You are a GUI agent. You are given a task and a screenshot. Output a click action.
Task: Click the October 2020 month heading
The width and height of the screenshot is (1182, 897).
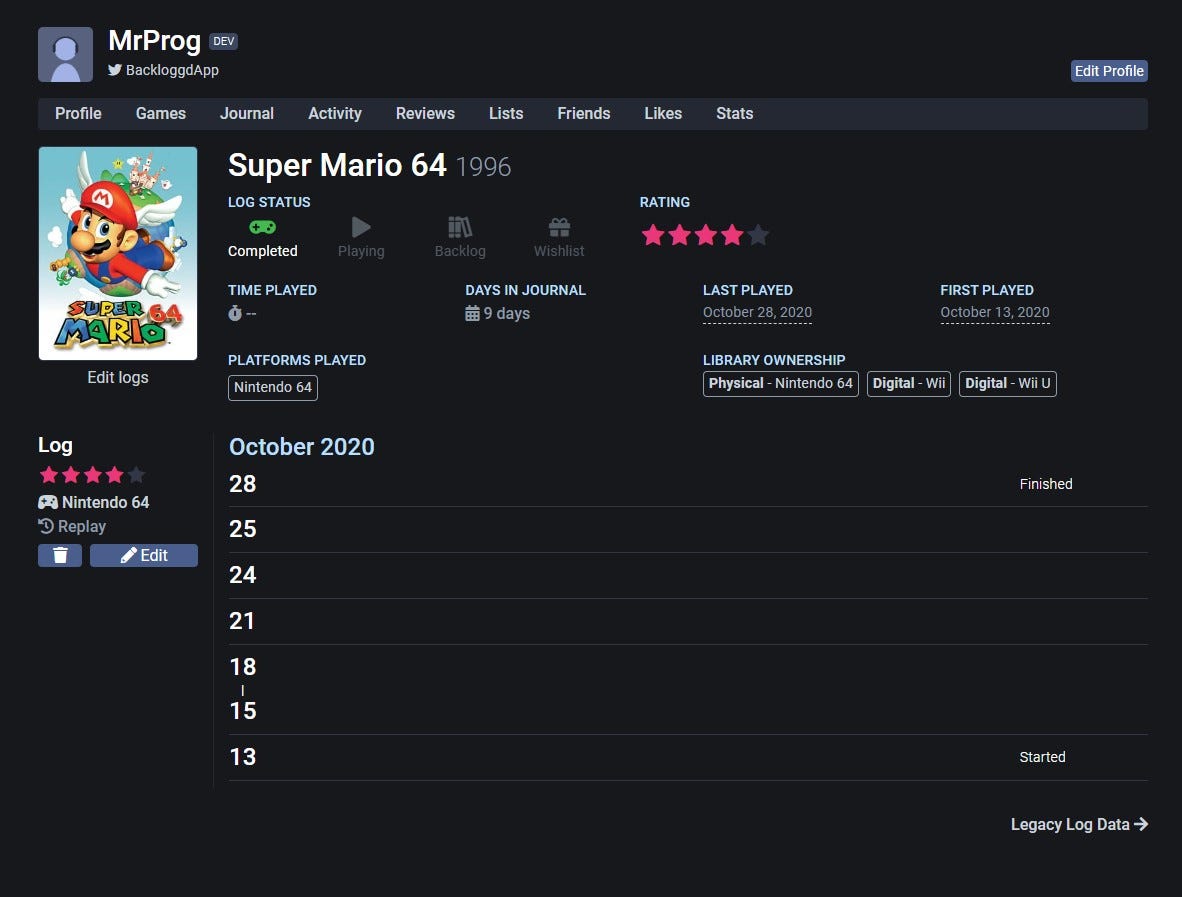click(302, 447)
